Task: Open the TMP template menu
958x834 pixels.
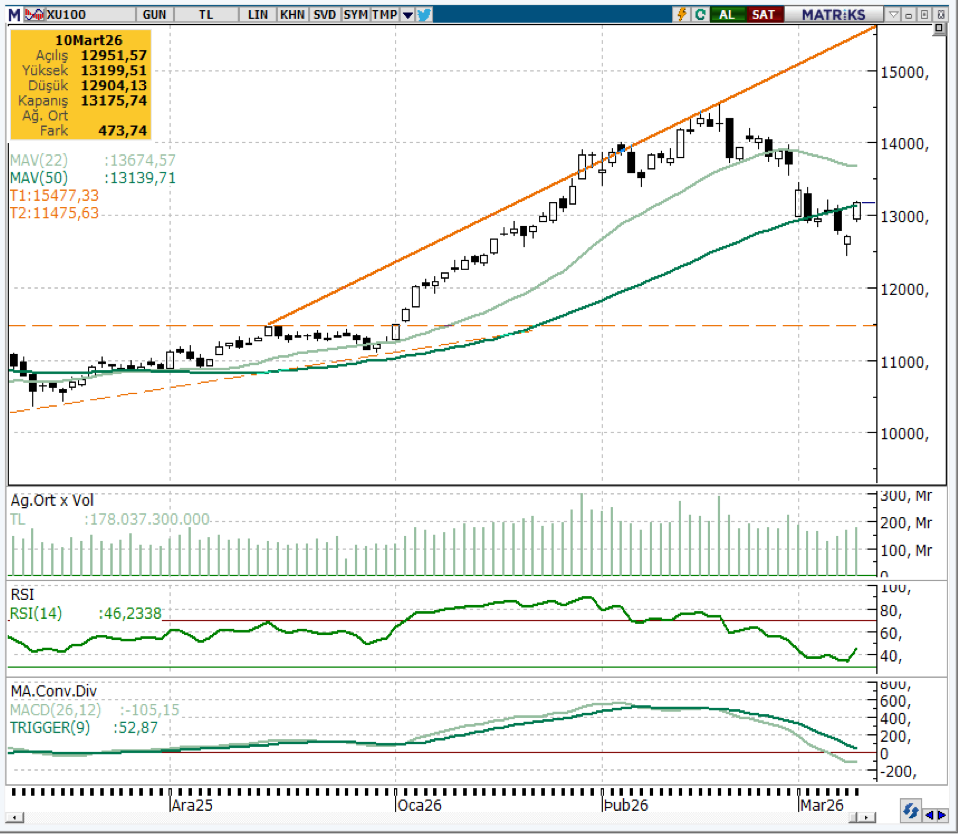Action: tap(385, 15)
